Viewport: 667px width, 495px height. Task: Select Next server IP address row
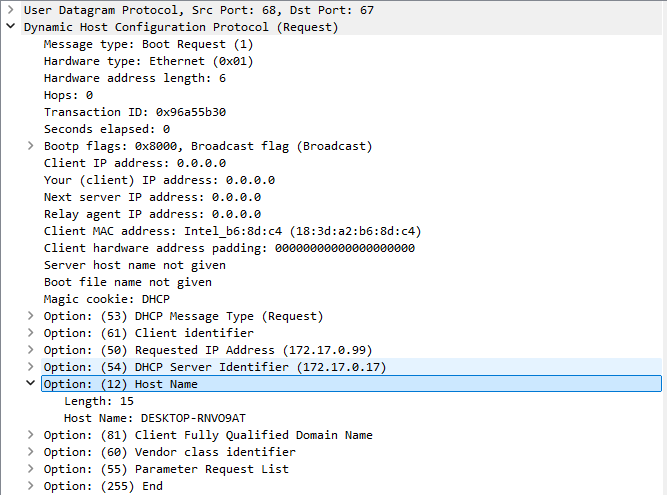352,197
